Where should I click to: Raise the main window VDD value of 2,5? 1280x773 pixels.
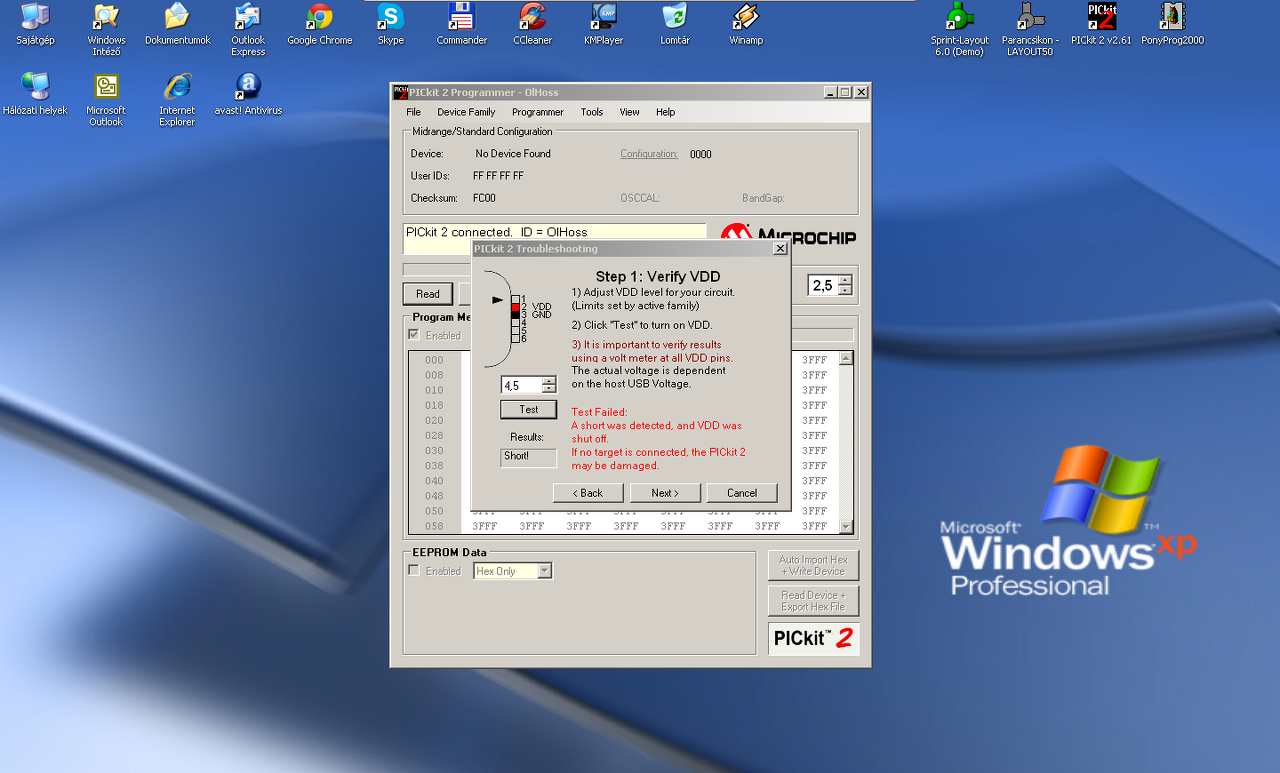point(846,280)
